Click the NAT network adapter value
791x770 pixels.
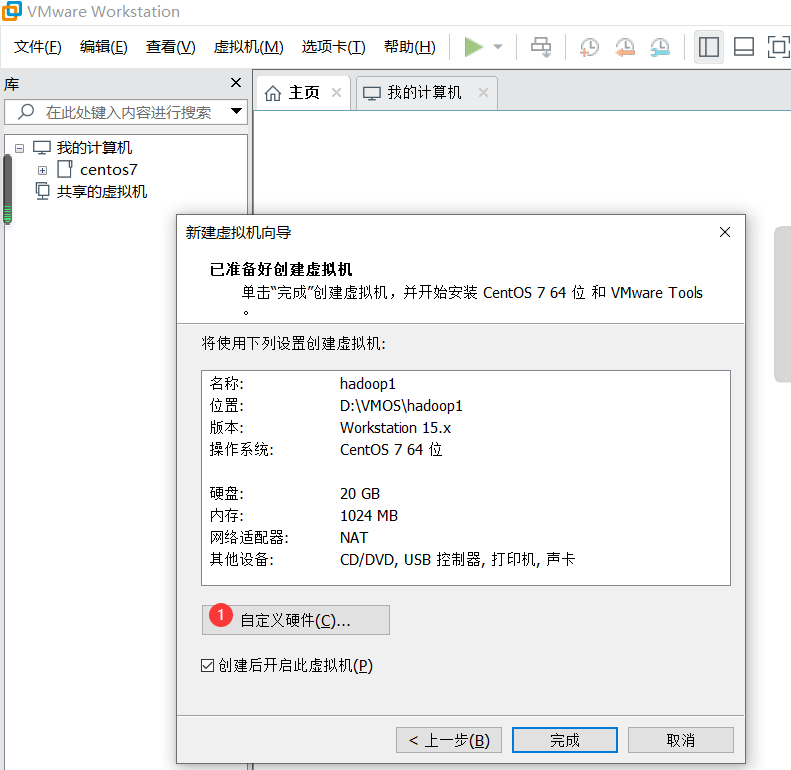[x=354, y=538]
